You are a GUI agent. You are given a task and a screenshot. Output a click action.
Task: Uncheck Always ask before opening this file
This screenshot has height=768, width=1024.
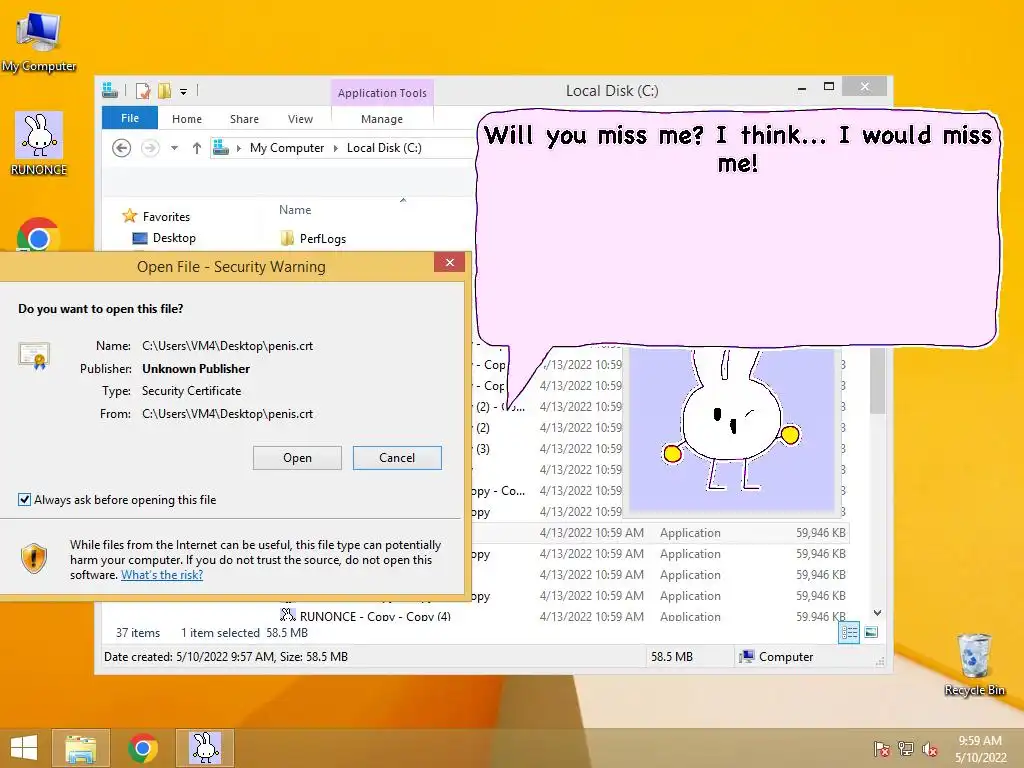(24, 500)
